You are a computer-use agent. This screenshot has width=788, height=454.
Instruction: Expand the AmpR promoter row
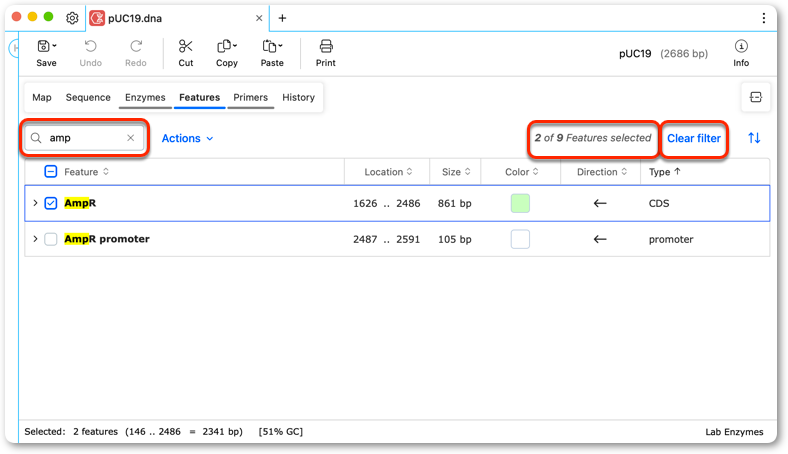click(35, 239)
